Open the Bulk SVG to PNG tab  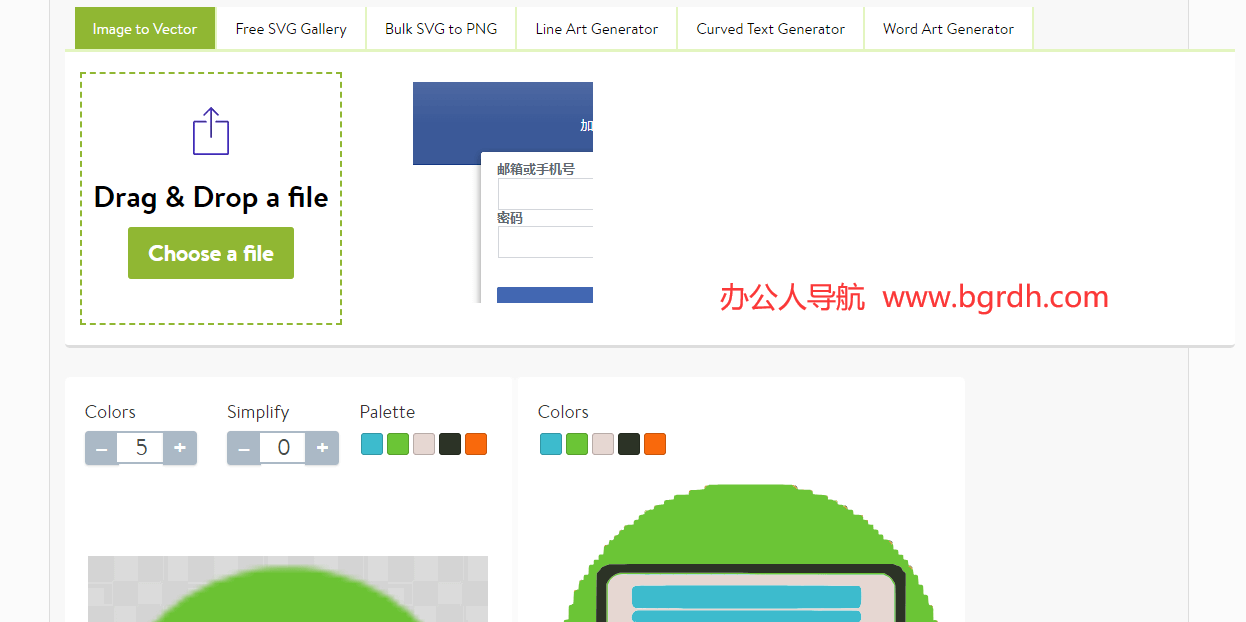click(441, 29)
